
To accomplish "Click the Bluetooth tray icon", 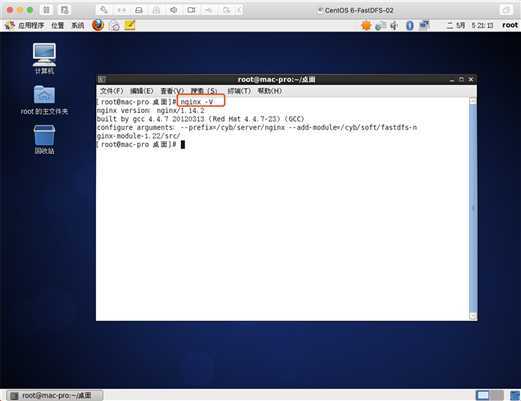I will click(410, 25).
